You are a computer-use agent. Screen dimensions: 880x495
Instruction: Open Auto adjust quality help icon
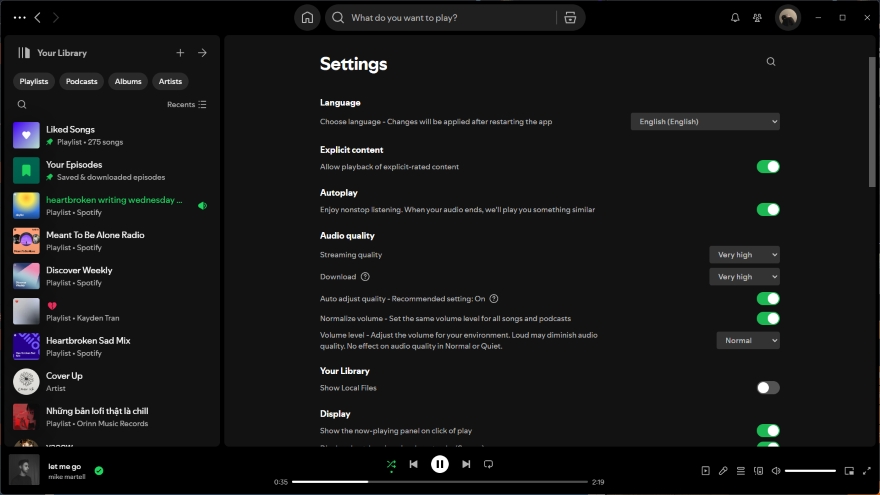tap(494, 299)
